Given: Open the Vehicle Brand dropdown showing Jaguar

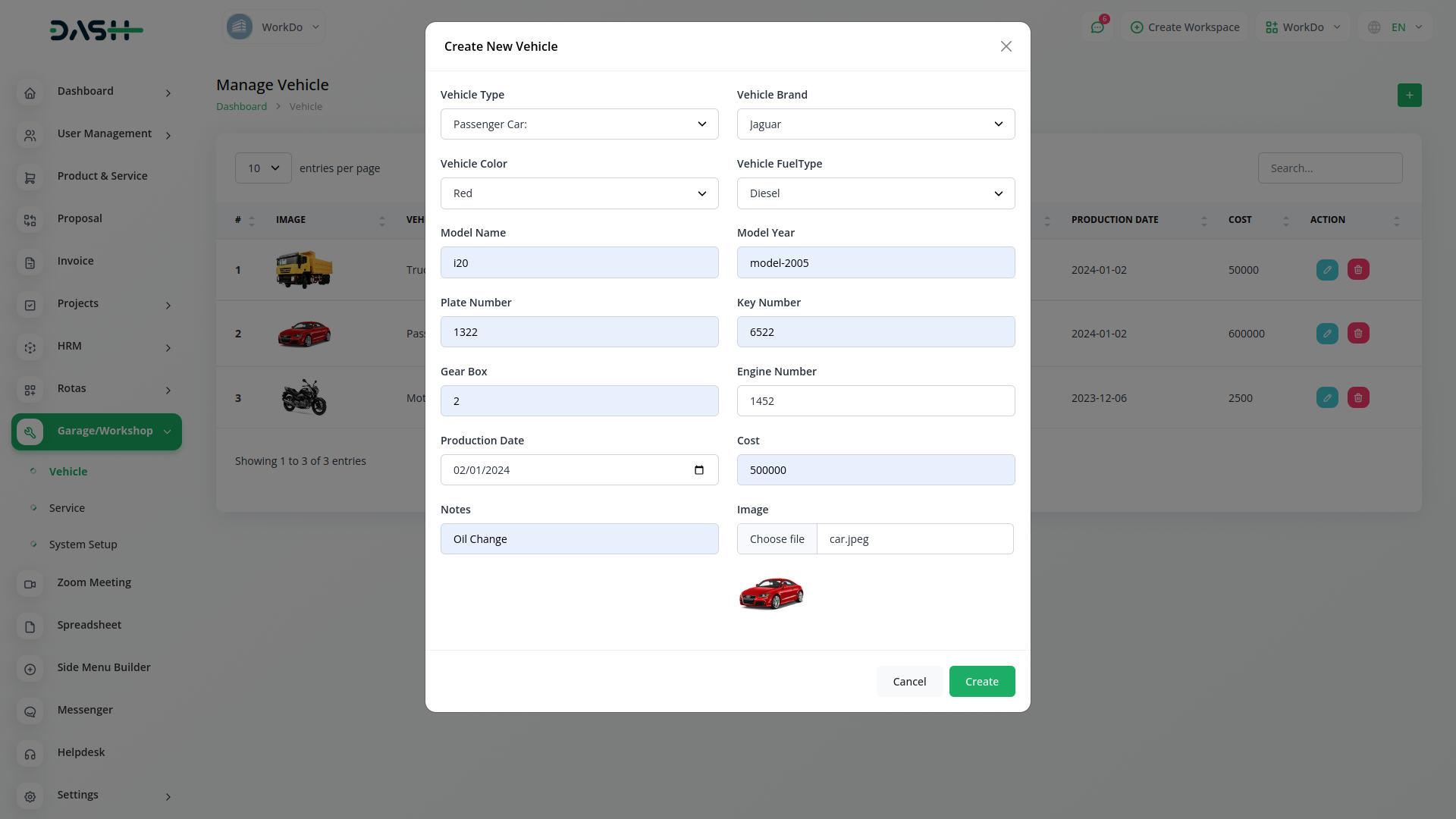Looking at the screenshot, I should [875, 124].
